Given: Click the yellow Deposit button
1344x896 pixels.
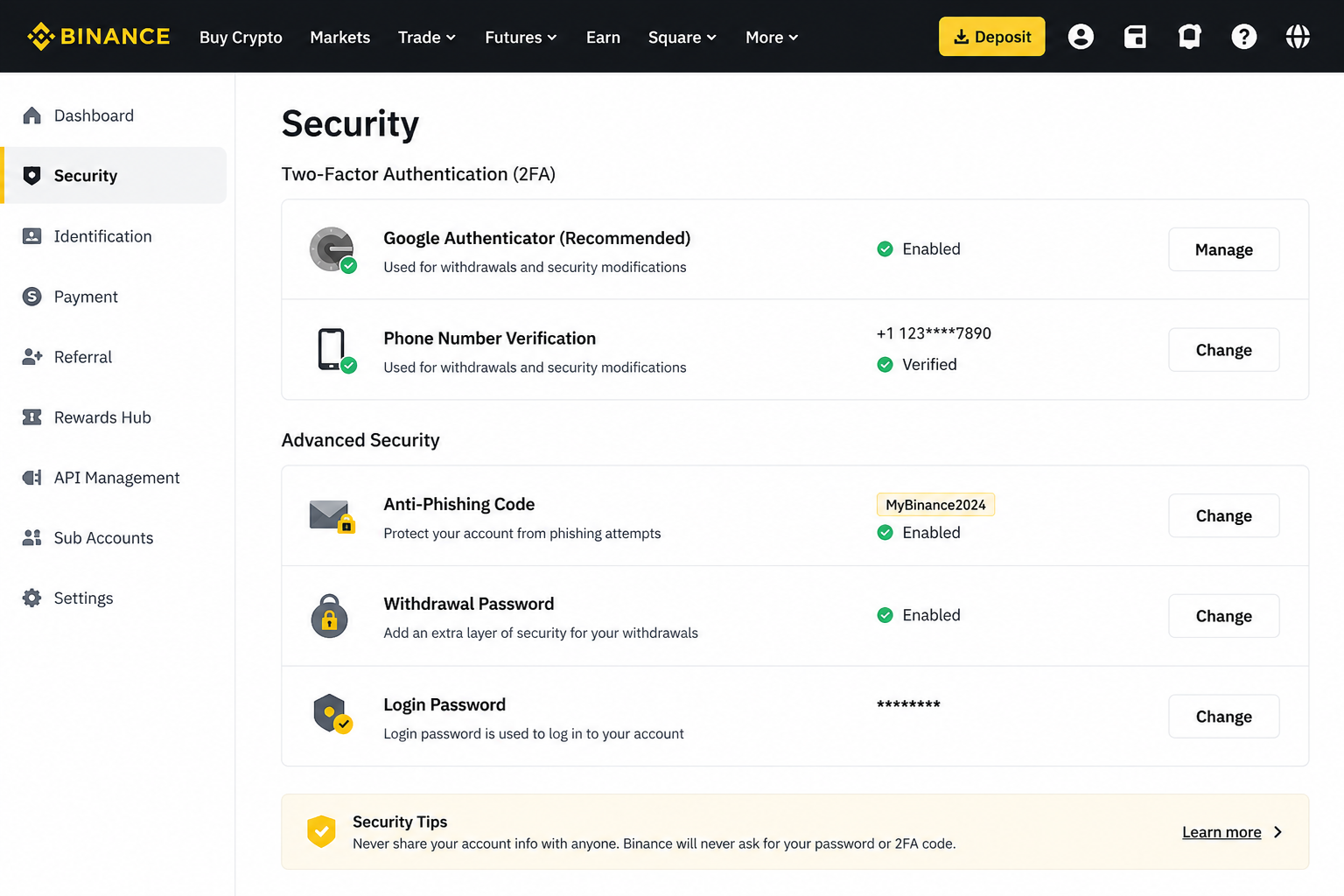Looking at the screenshot, I should point(991,37).
